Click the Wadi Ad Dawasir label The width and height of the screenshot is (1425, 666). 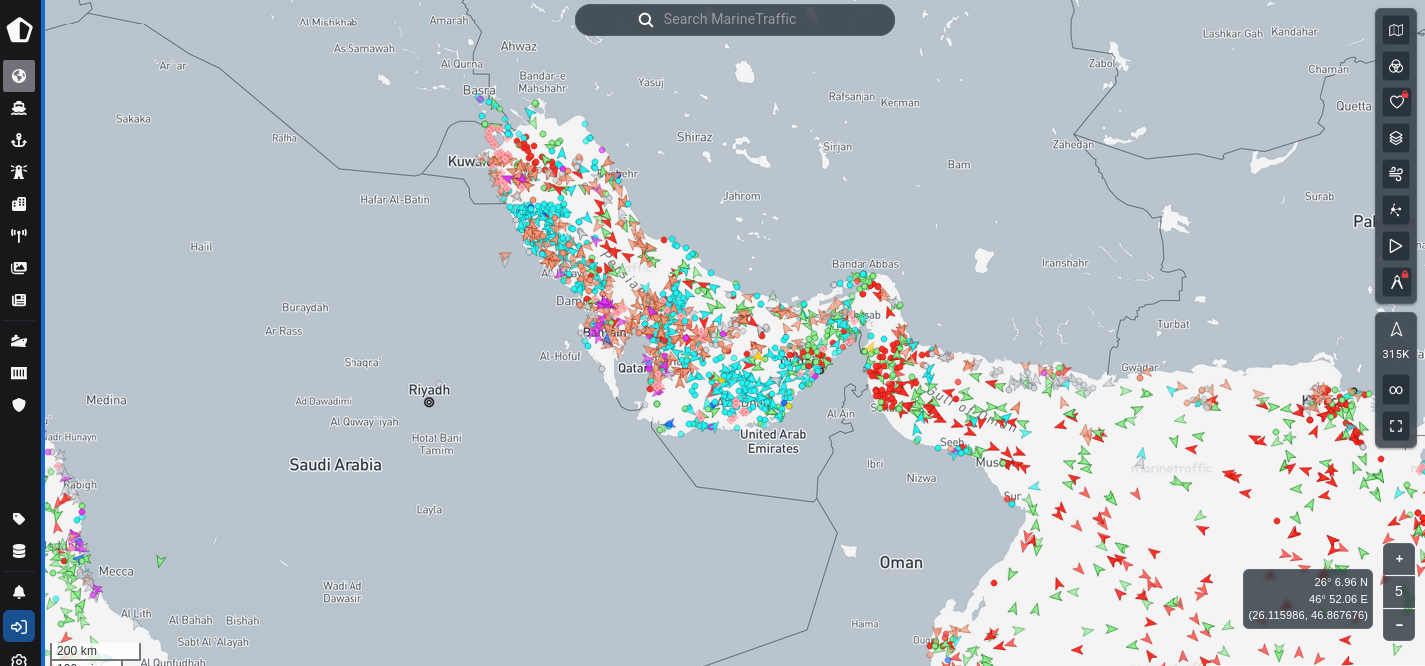coord(342,592)
